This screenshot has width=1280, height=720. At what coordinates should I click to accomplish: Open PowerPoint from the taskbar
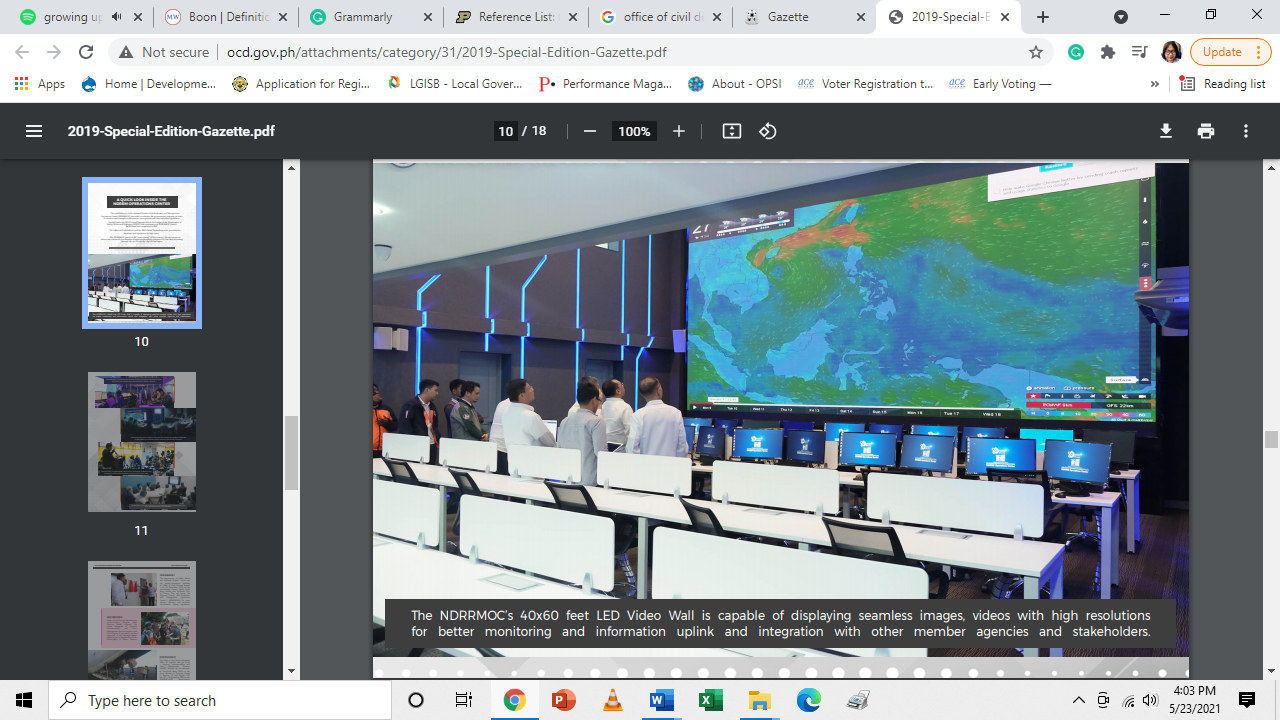point(563,700)
